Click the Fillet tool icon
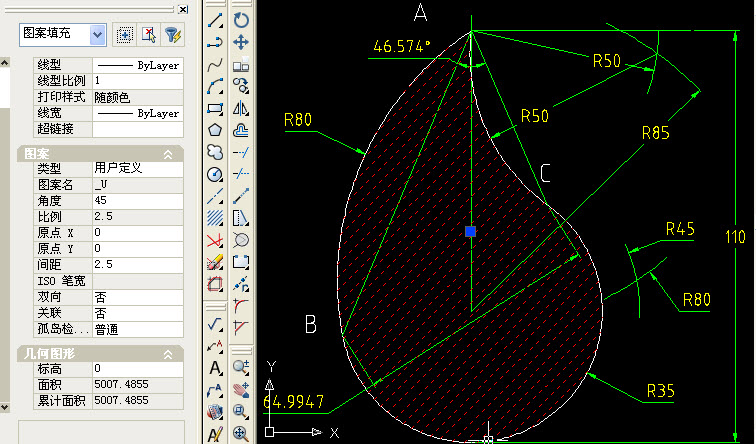This screenshot has width=756, height=444. 241,306
